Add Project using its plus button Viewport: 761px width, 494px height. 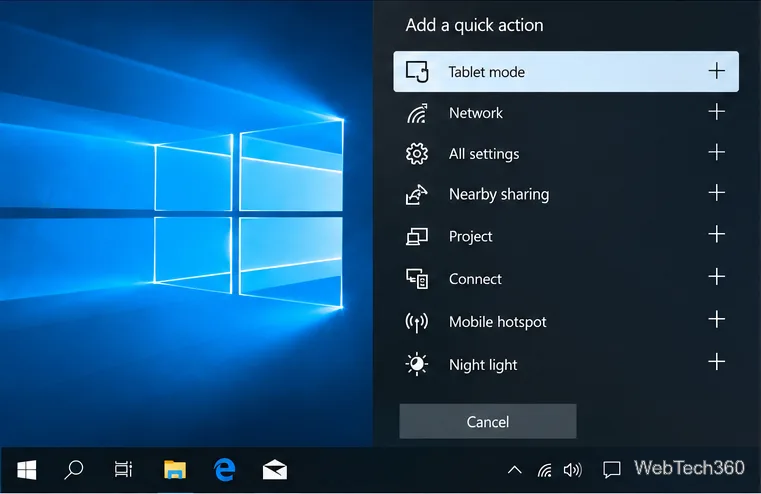click(716, 234)
